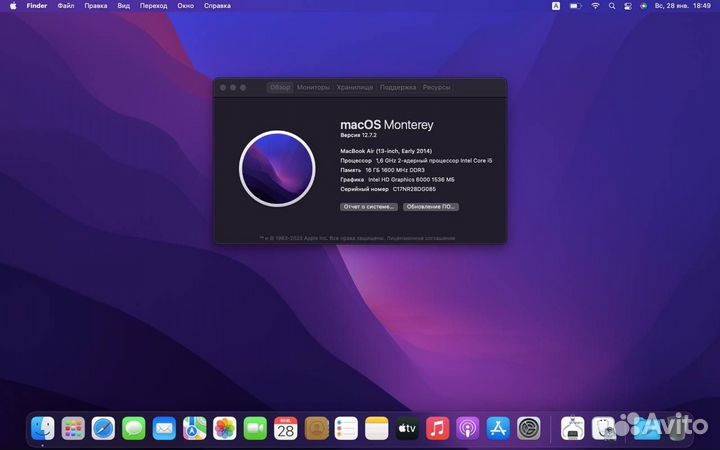This screenshot has width=720, height=450.
Task: Click date and time 'Вс, 28 янв. 18:49'
Action: click(682, 6)
